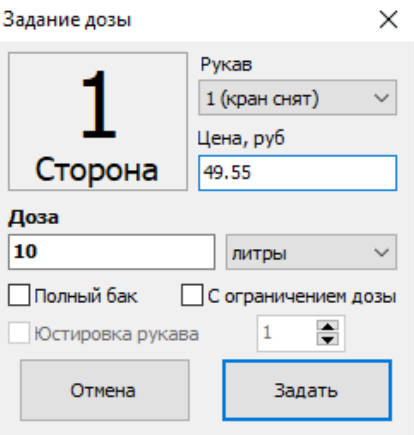Viewport: 414px width, 435px height.
Task: Click the Цена, руб label
Action: [x=241, y=138]
